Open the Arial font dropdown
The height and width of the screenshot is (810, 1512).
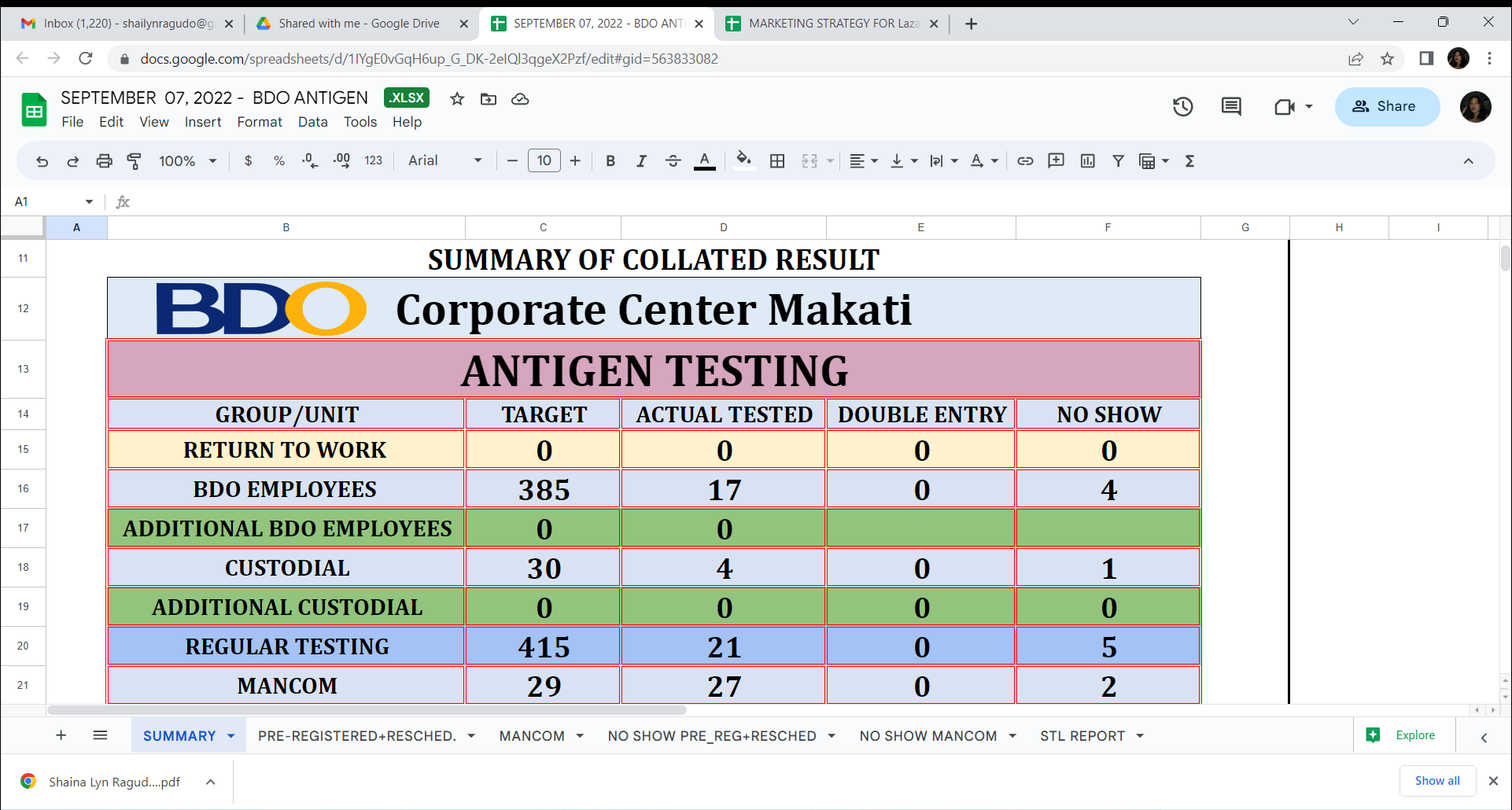(x=444, y=161)
